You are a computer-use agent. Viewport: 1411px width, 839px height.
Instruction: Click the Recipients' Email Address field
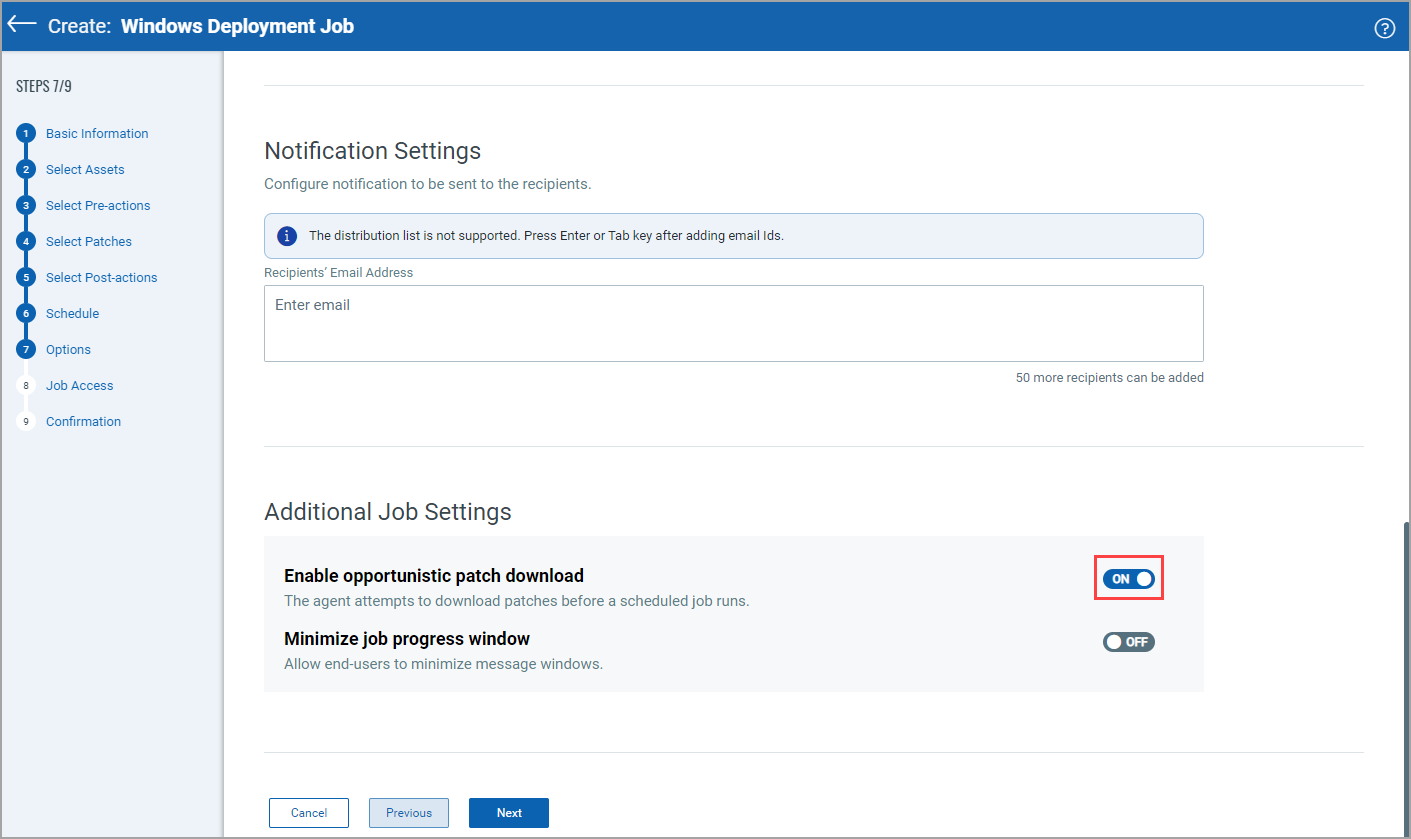tap(733, 323)
